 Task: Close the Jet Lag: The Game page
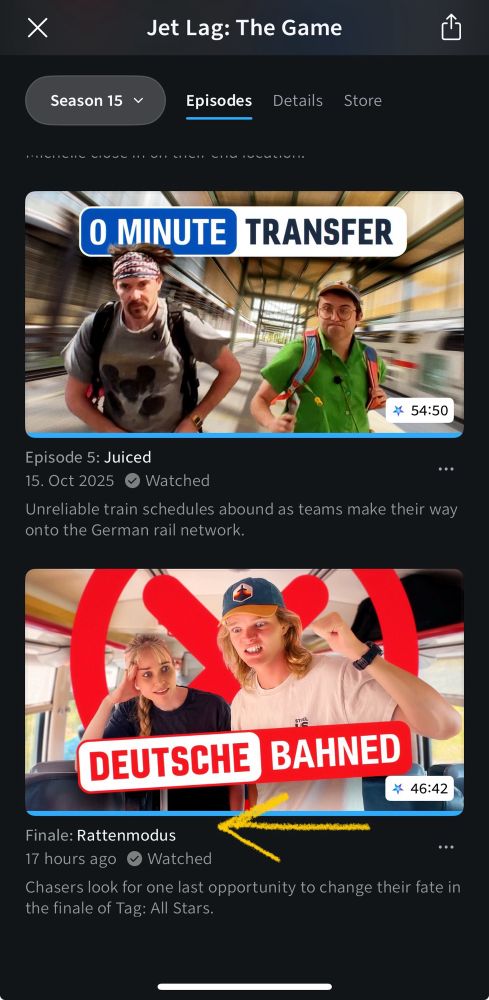pos(38,28)
